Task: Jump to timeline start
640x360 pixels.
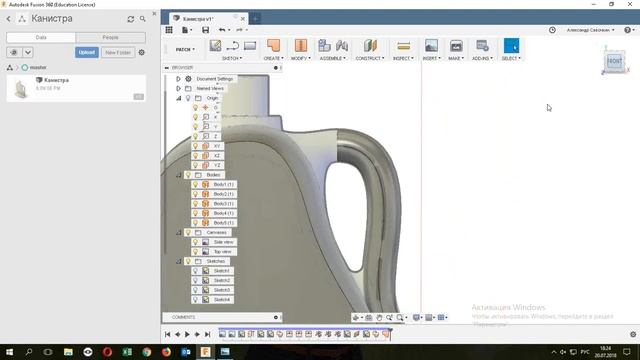Action: coord(167,334)
